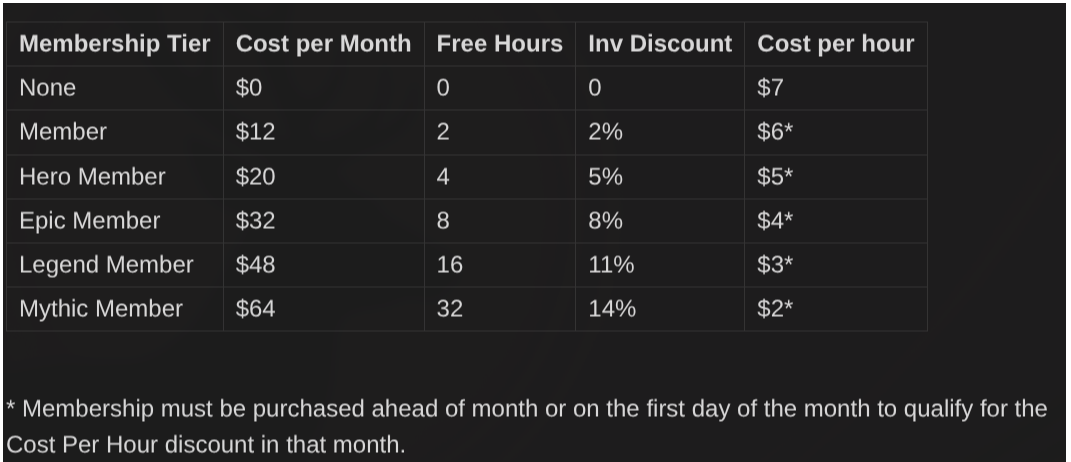Click the 32 free hours cell
The height and width of the screenshot is (462, 1071).
(500, 309)
